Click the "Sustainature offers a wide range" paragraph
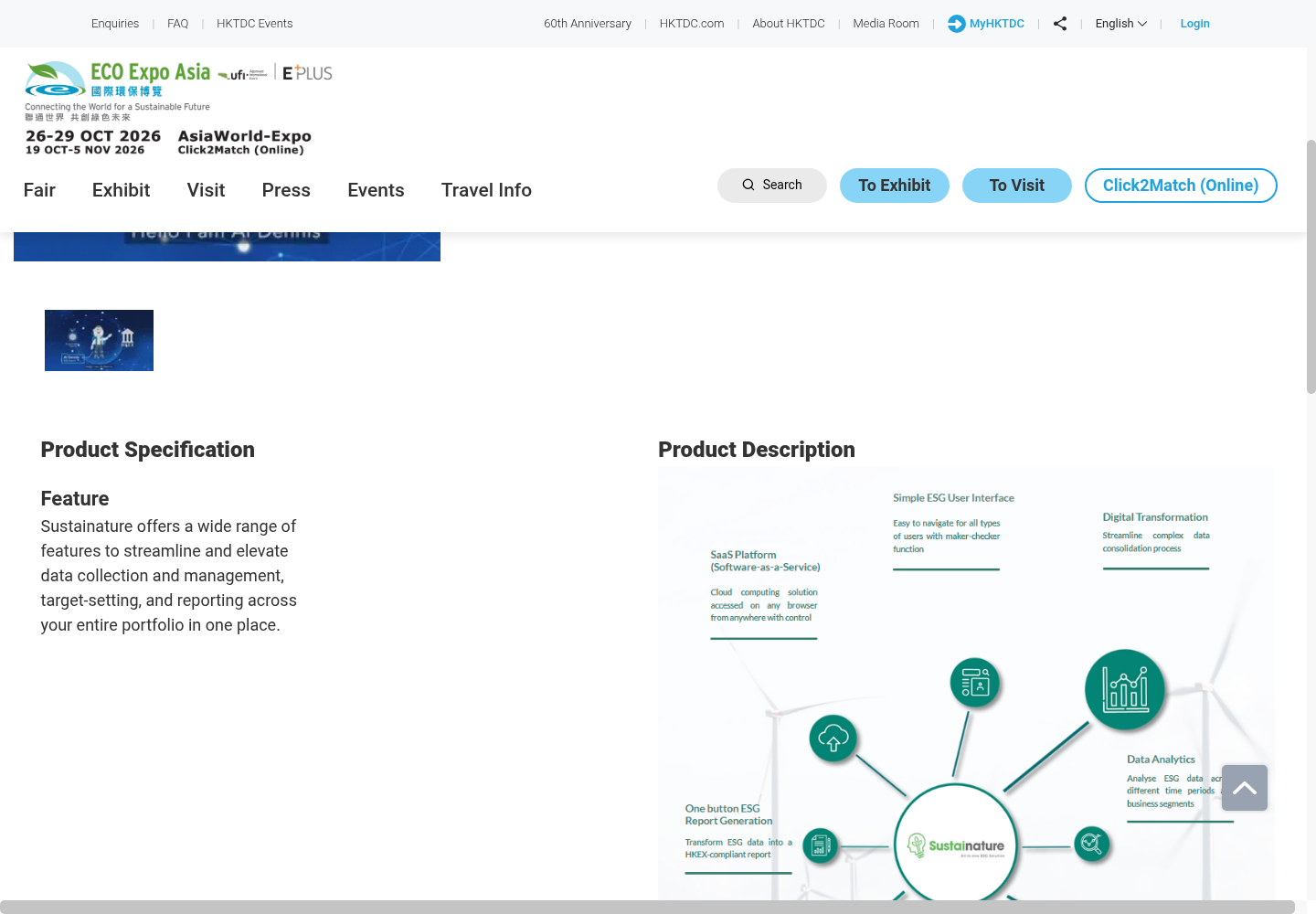The image size is (1316, 914). point(169,576)
